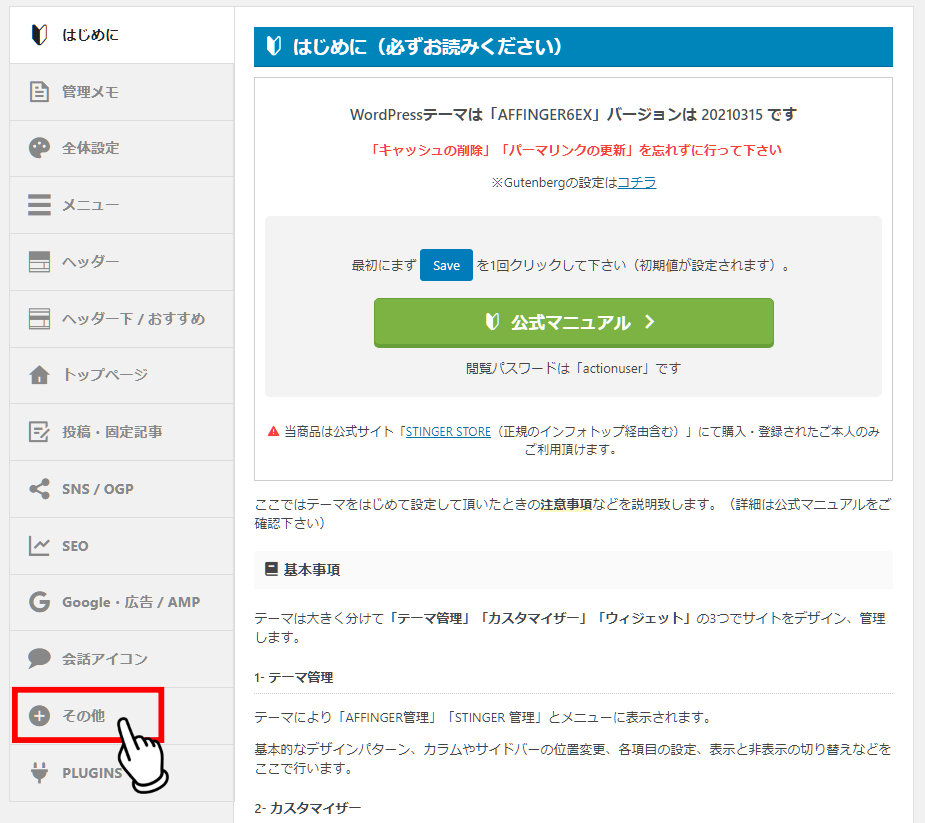Click the Google G icon
Viewport: 925px width, 823px height.
(x=39, y=602)
